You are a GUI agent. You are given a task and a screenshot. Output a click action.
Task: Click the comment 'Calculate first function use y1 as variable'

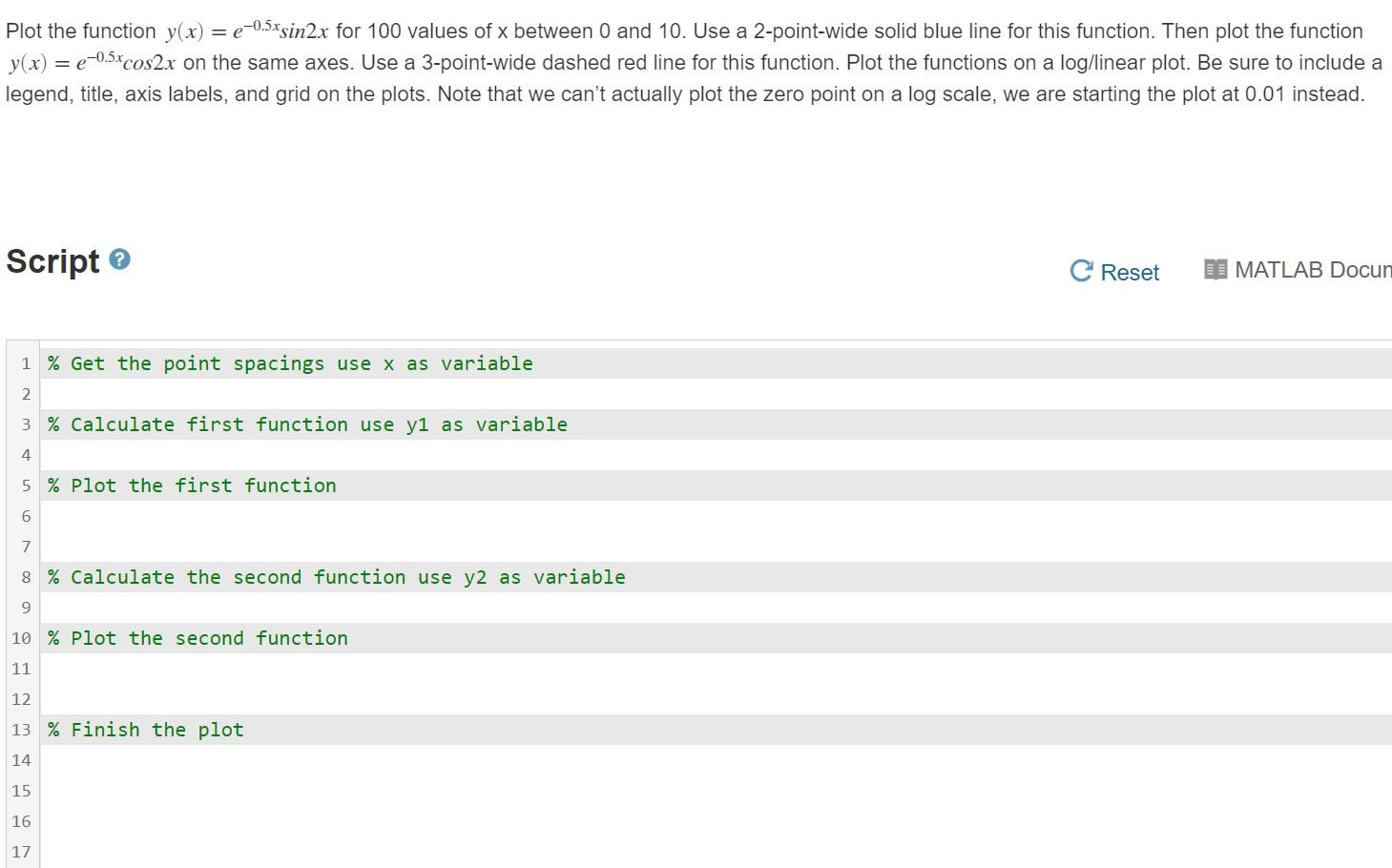tap(307, 424)
